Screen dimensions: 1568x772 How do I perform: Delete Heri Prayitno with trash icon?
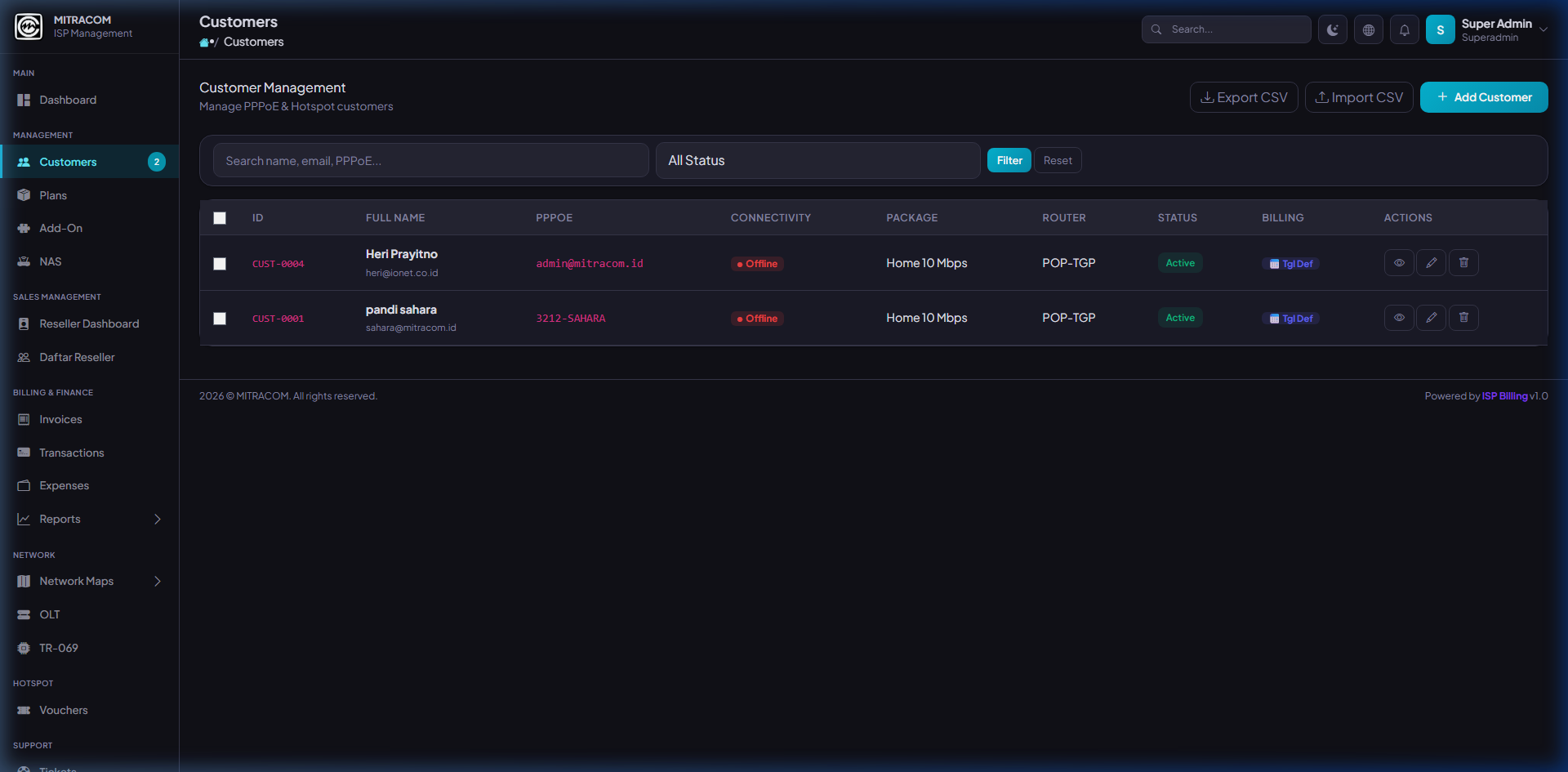[x=1463, y=263]
